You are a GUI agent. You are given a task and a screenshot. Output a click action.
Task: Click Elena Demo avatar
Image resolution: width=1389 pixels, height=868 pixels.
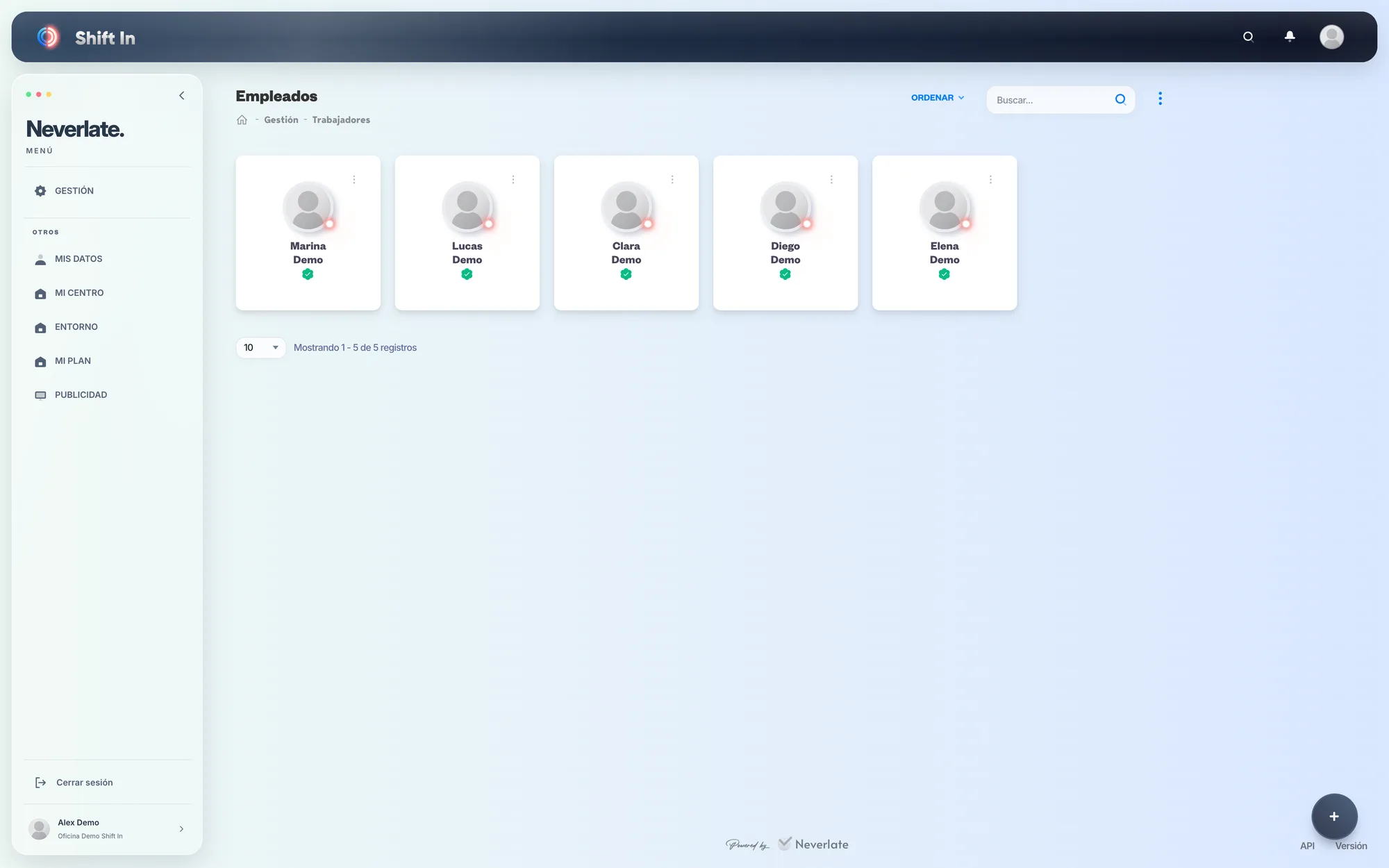[x=945, y=207]
